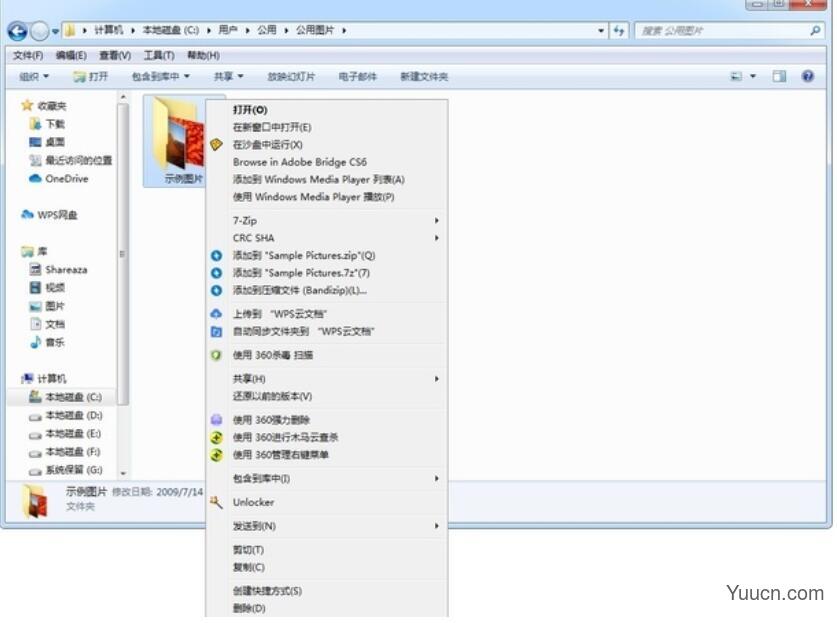Choose 上传到 "WPS云文档"
The height and width of the screenshot is (623, 837).
pyautogui.click(x=327, y=314)
